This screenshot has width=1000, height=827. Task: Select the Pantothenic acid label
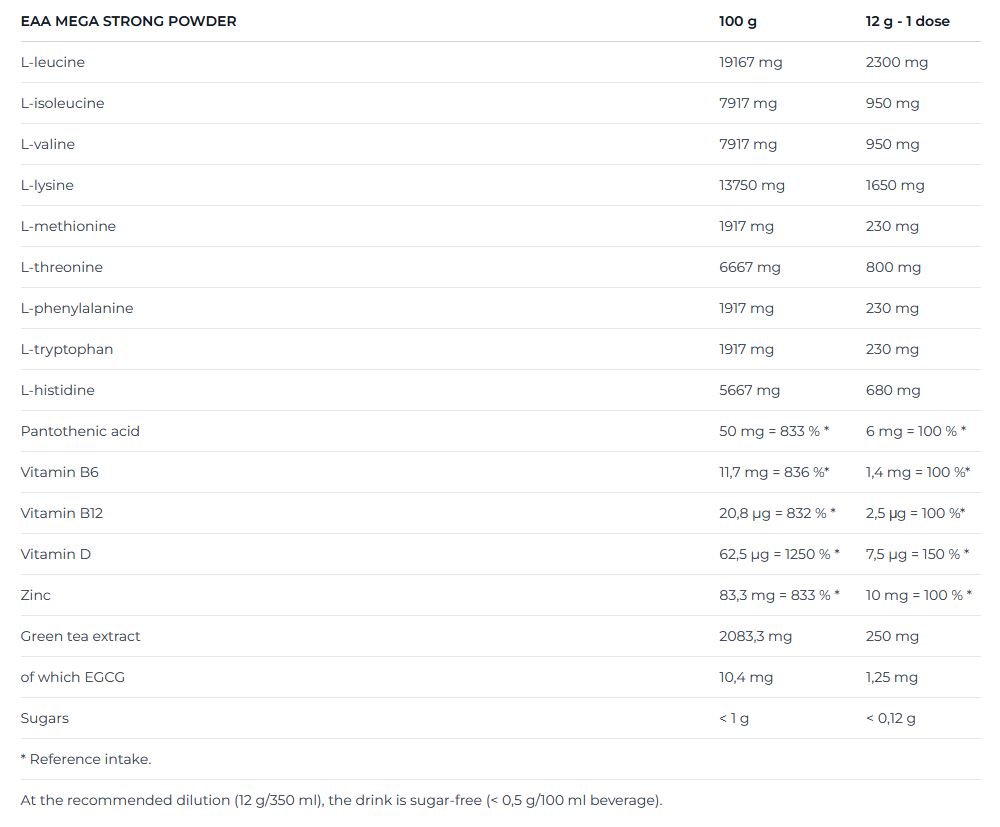[80, 431]
